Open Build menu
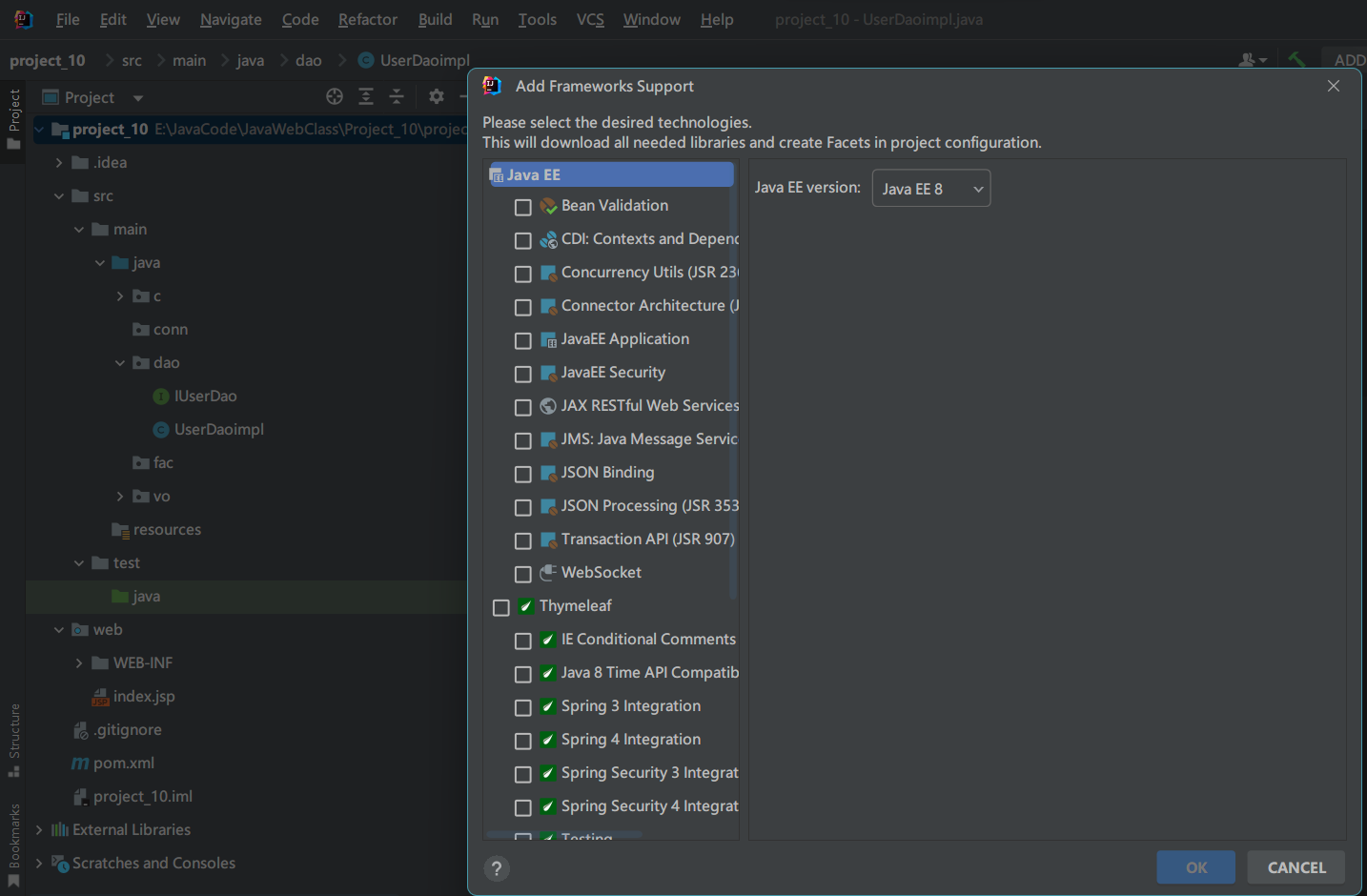This screenshot has height=896, width=1367. point(435,19)
